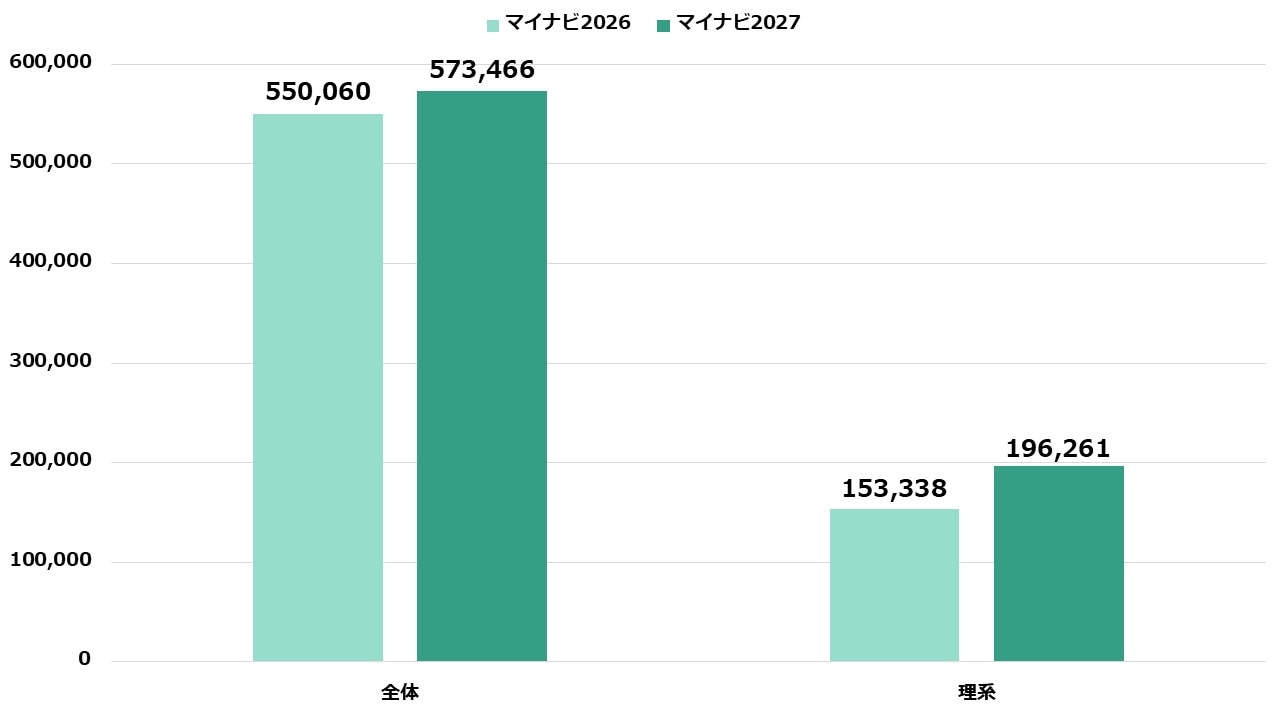Select the light green 理系 bar
Viewport: 1280px width, 720px height.
[894, 585]
